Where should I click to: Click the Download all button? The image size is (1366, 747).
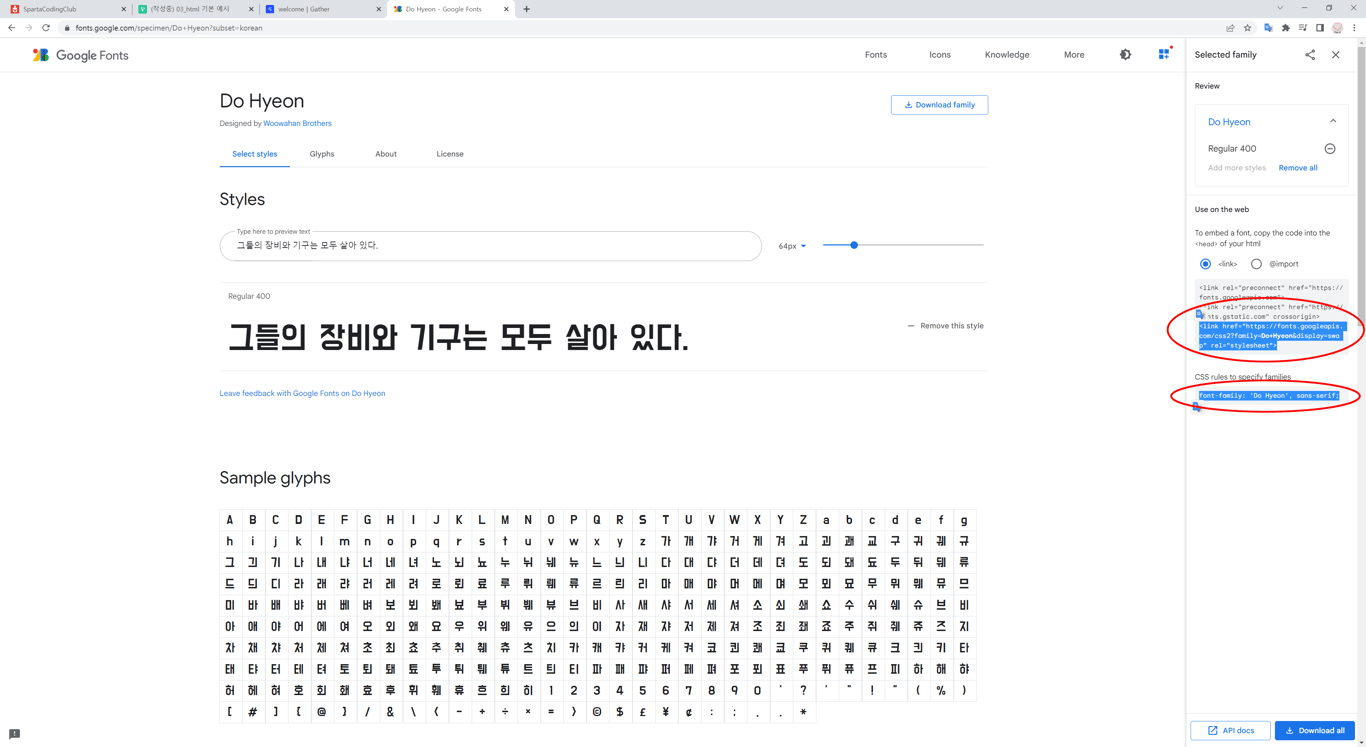1314,731
